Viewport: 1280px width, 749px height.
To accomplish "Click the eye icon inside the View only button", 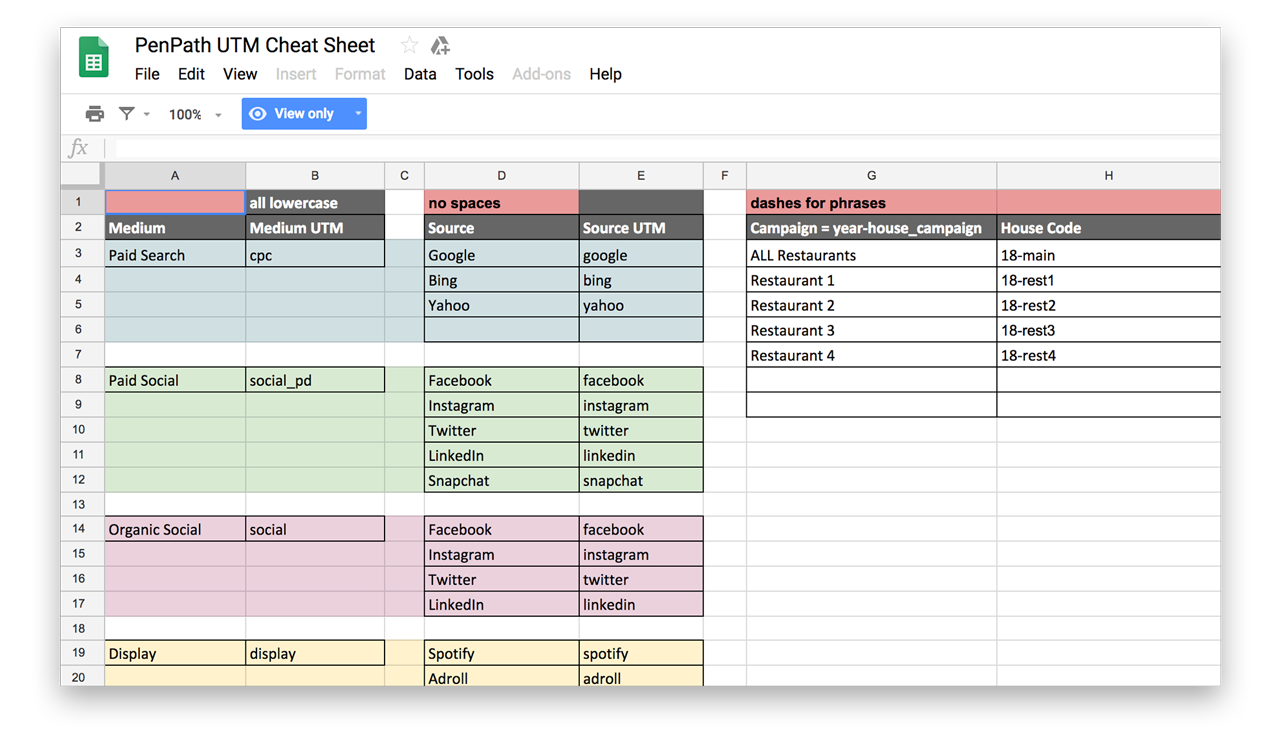I will 258,113.
